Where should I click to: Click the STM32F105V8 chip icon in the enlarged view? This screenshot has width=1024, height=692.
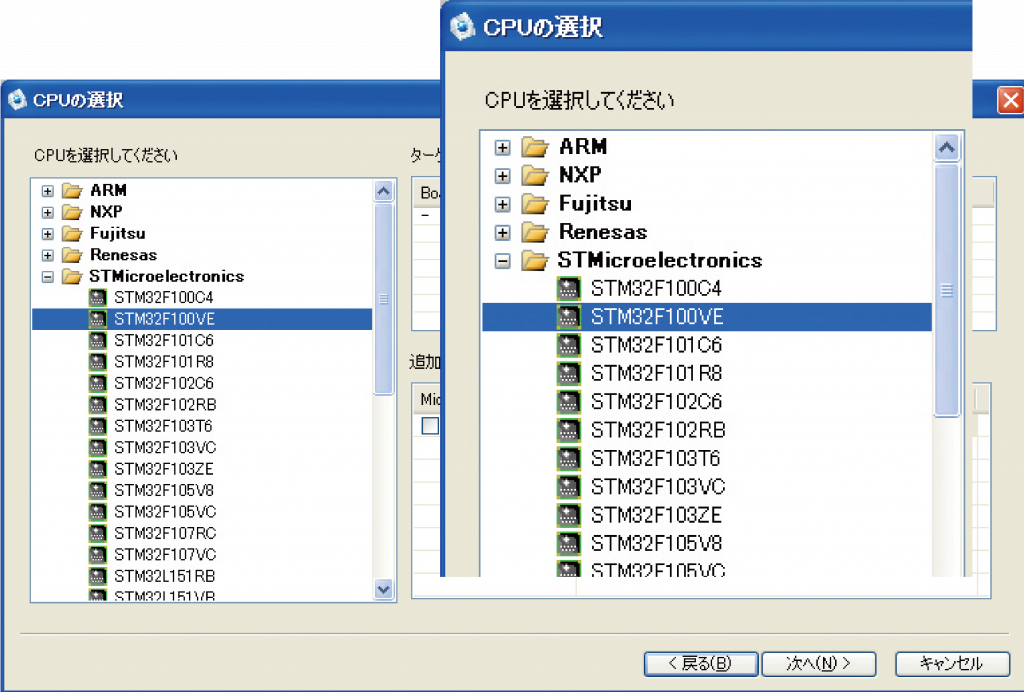pos(569,544)
